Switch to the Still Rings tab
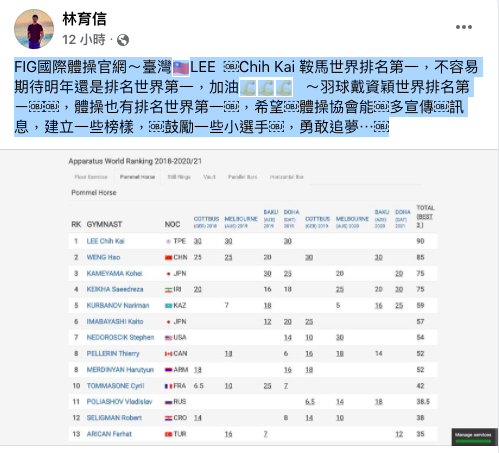The width and height of the screenshot is (499, 453). tap(179, 177)
